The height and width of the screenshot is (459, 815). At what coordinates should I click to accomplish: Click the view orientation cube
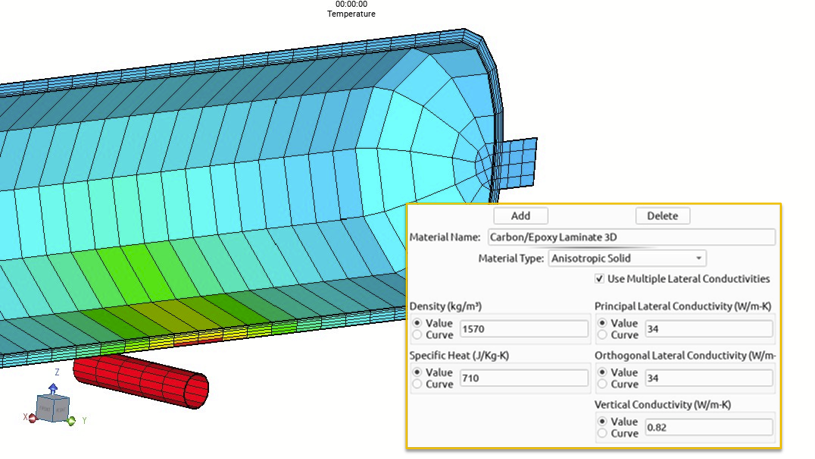tap(51, 408)
